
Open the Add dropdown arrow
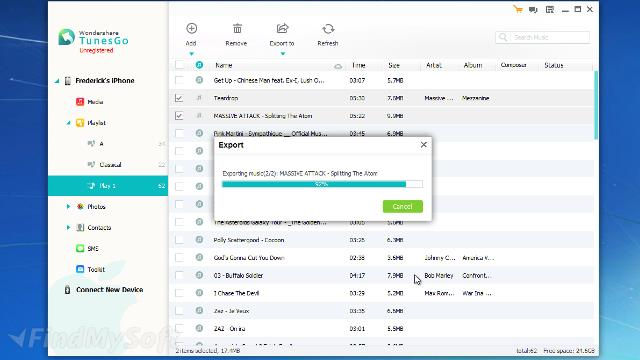191,53
